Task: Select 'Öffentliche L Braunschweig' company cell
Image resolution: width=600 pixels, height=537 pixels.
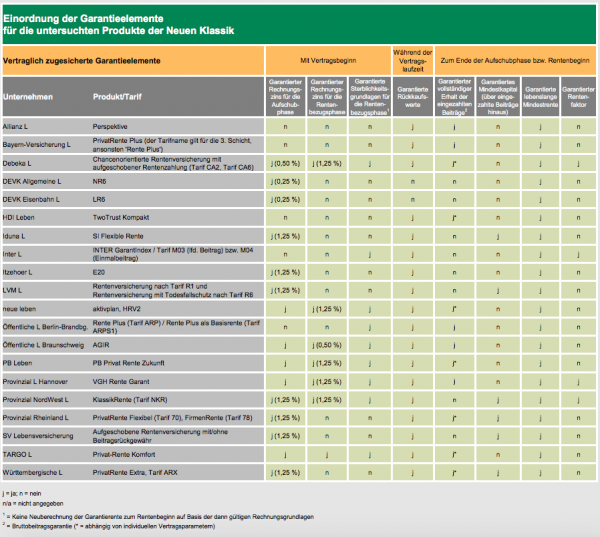Action: point(43,345)
